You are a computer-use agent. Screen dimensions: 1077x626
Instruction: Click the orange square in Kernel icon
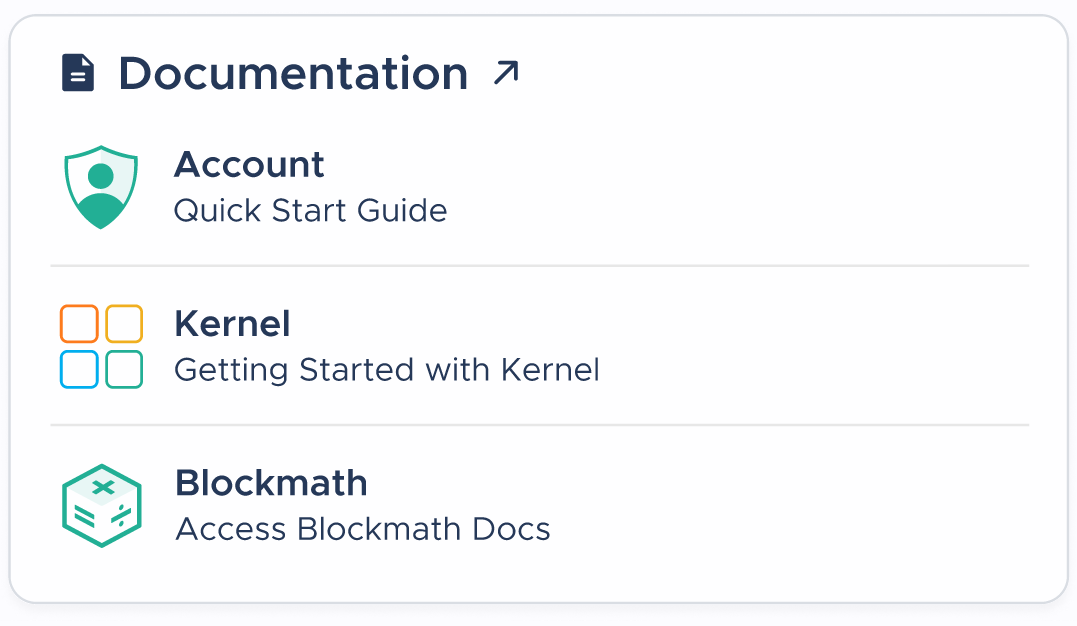(x=79, y=324)
